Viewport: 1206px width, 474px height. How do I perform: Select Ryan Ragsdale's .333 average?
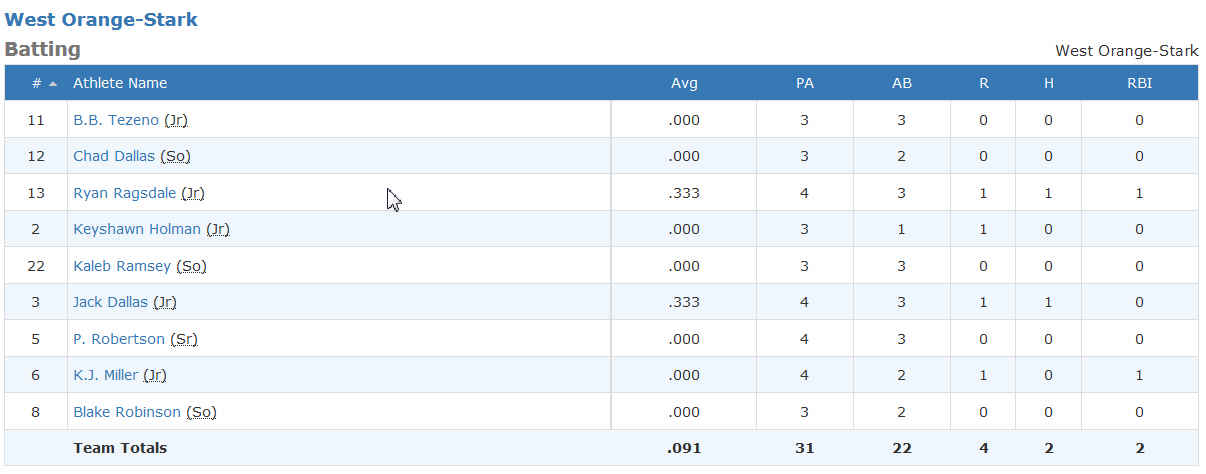coord(684,193)
